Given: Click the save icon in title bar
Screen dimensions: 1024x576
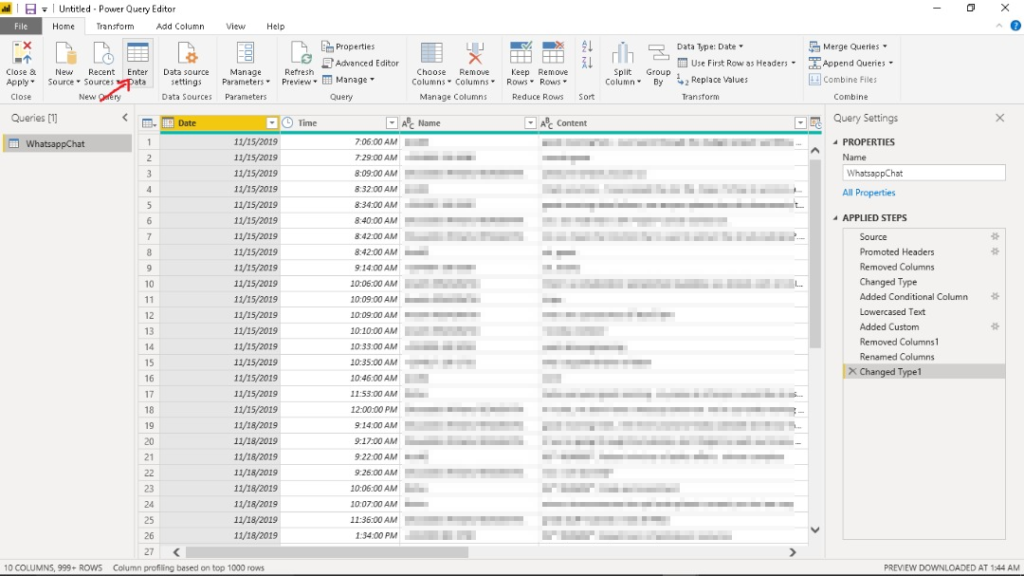Looking at the screenshot, I should pos(30,8).
